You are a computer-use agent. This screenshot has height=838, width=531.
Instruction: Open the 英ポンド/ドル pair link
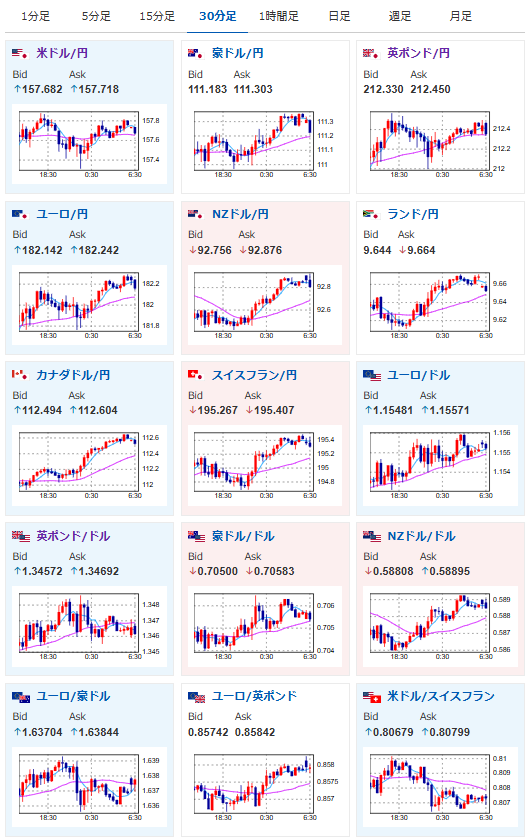click(73, 536)
